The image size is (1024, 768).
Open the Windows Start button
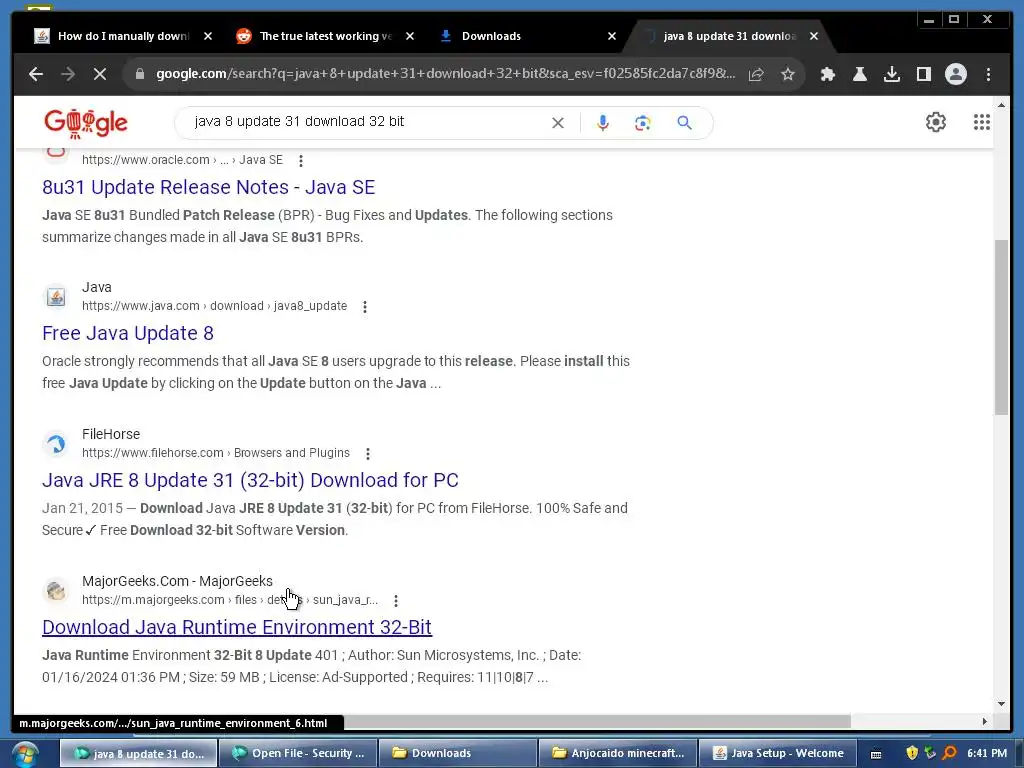coord(25,755)
